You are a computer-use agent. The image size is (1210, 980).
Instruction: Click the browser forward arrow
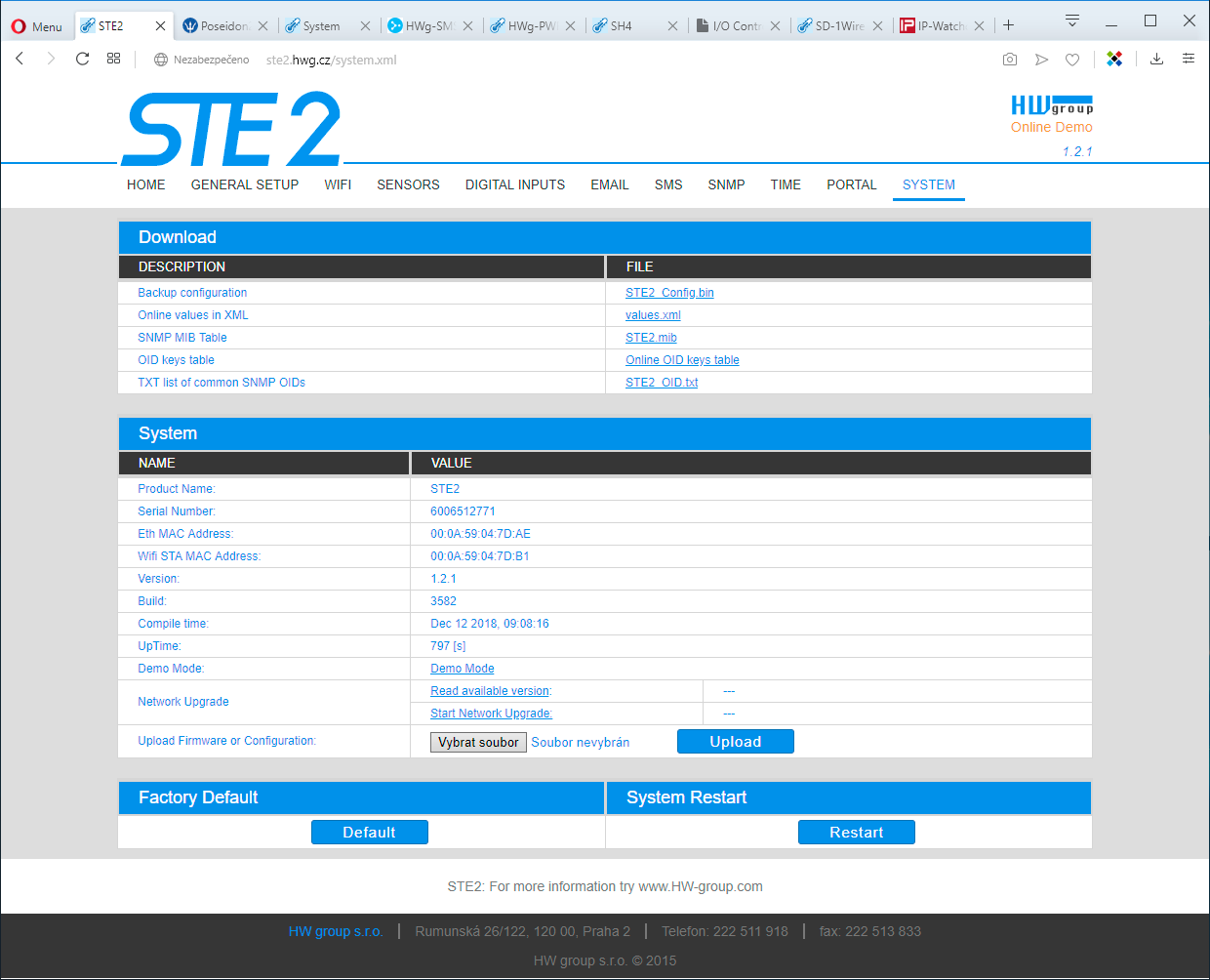coord(51,59)
